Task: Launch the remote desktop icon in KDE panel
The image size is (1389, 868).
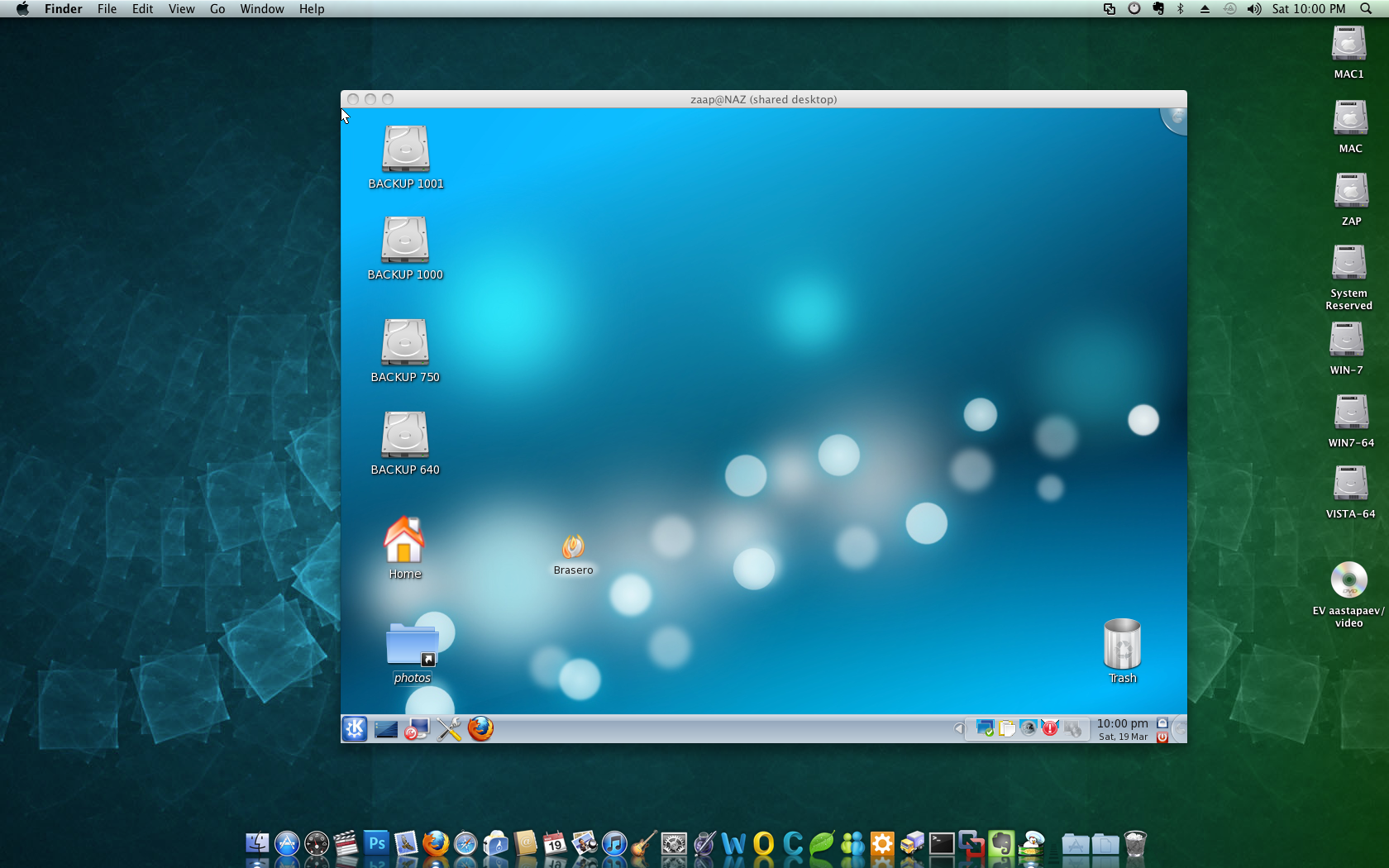Action: click(x=418, y=729)
